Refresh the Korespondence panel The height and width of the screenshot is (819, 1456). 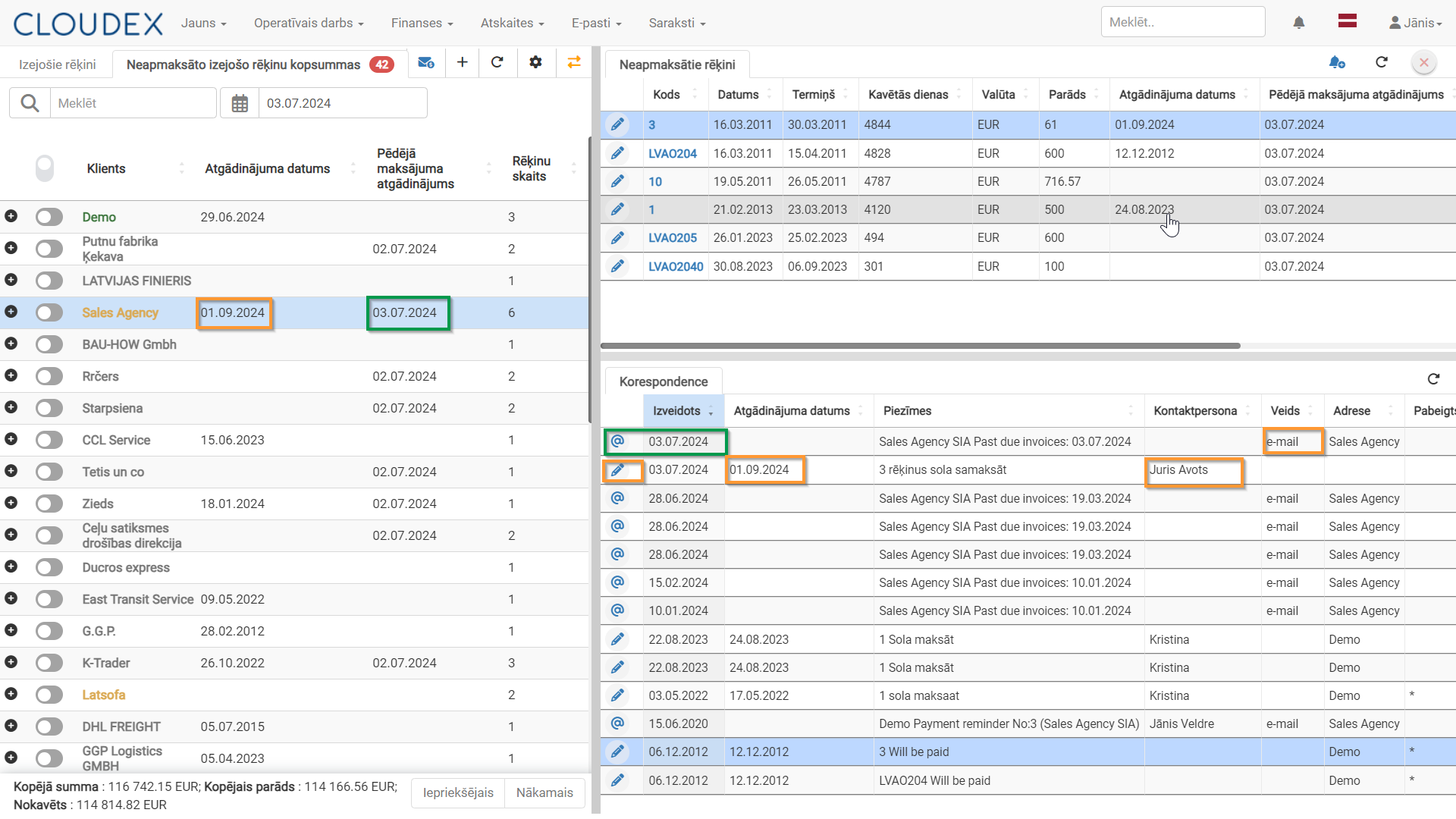[1433, 379]
